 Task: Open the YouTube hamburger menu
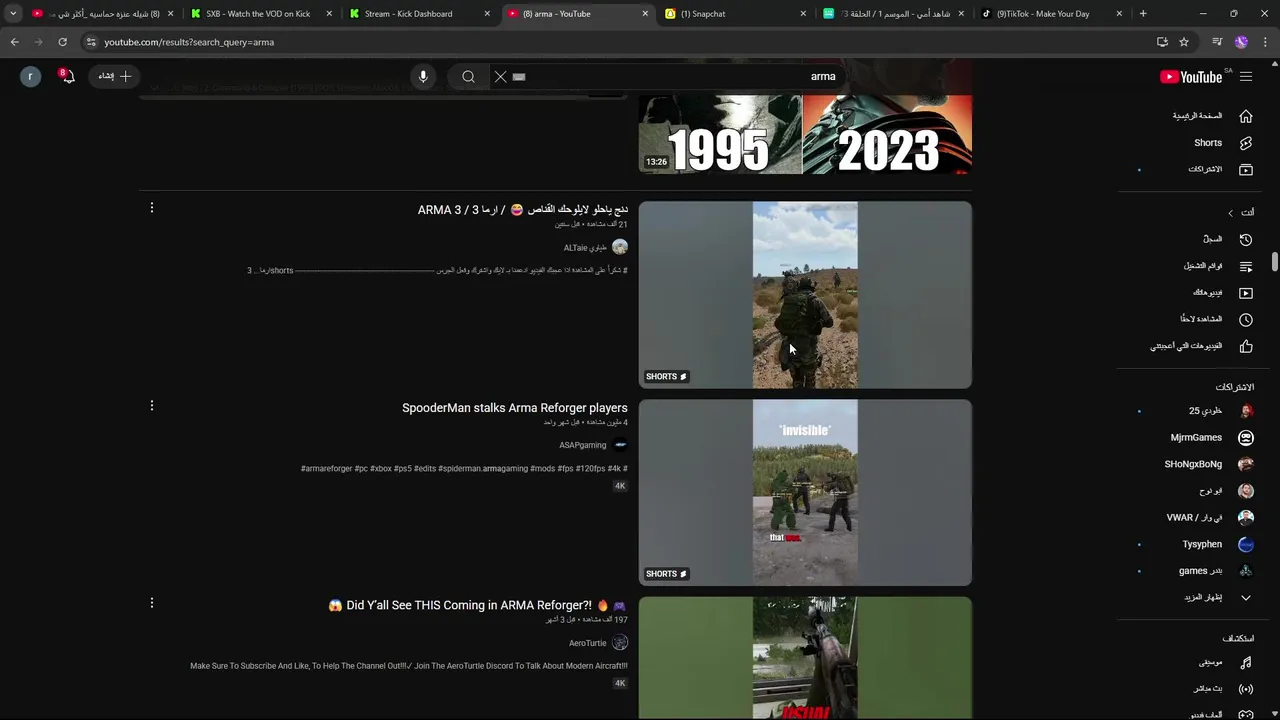click(x=1246, y=76)
